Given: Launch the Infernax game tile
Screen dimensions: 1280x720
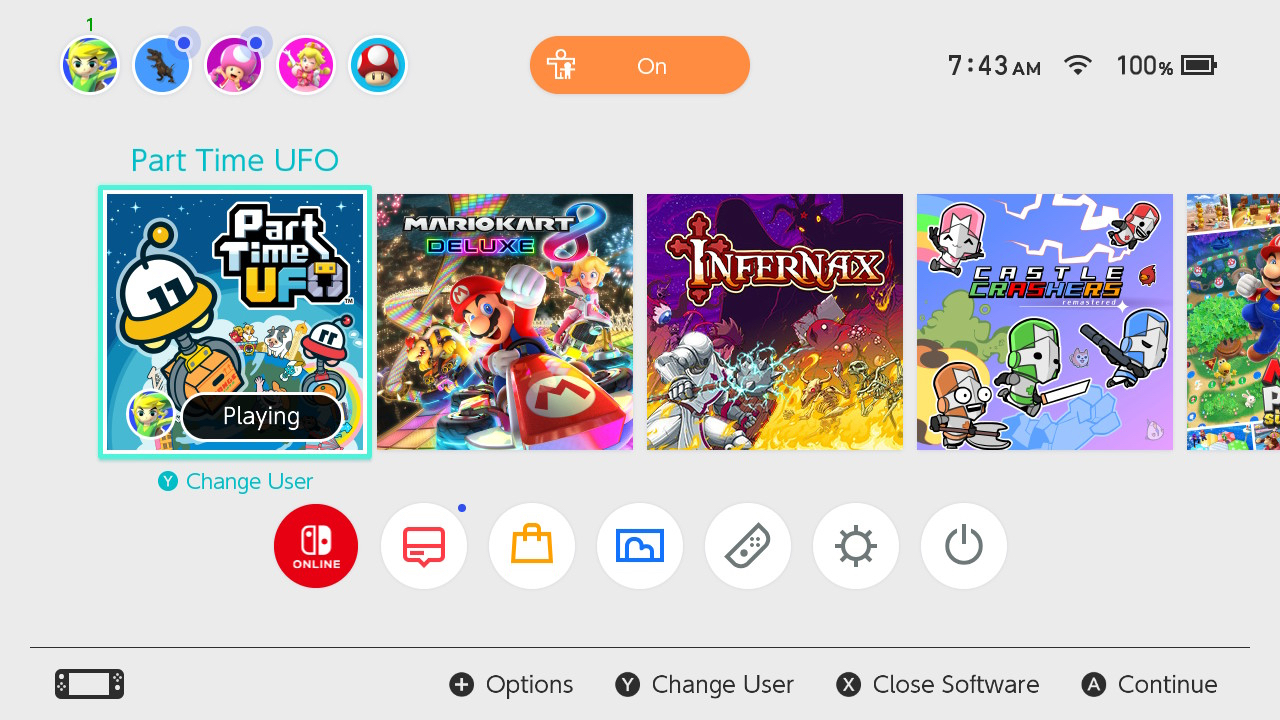Looking at the screenshot, I should pos(775,322).
